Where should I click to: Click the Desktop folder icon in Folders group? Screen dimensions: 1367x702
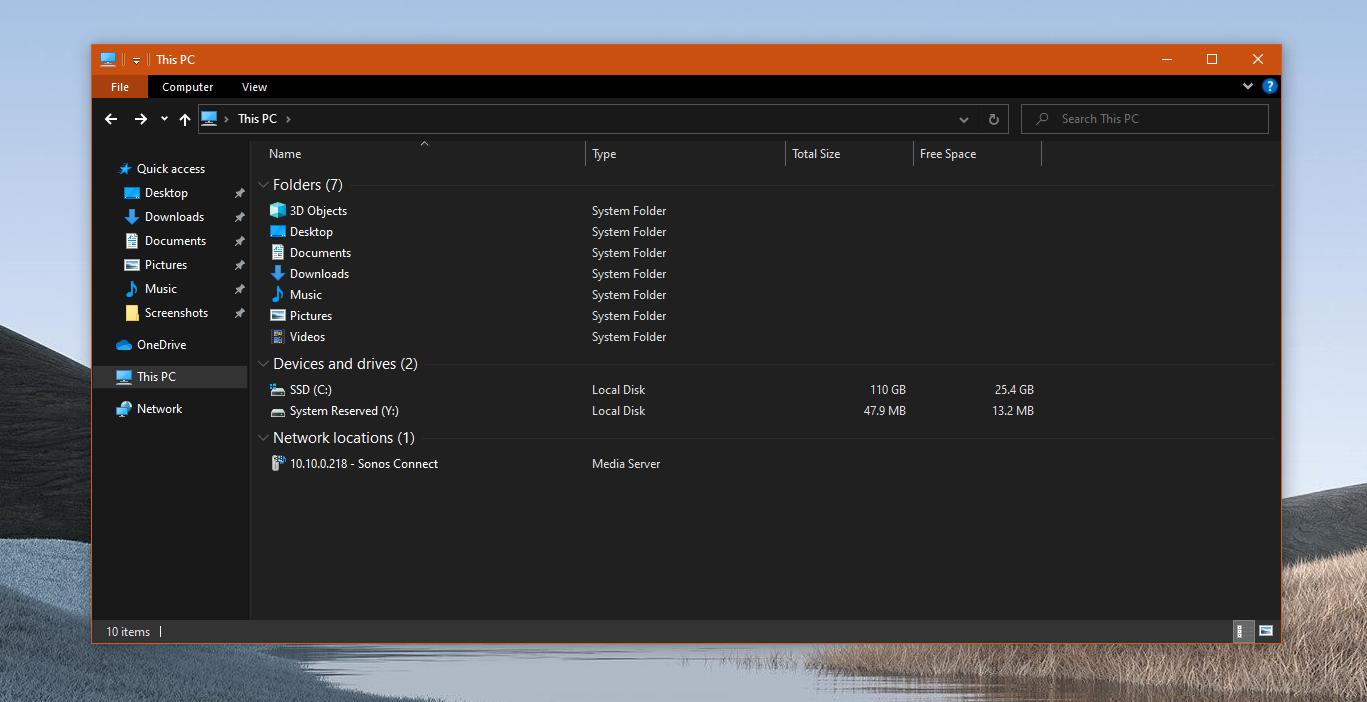(x=278, y=232)
